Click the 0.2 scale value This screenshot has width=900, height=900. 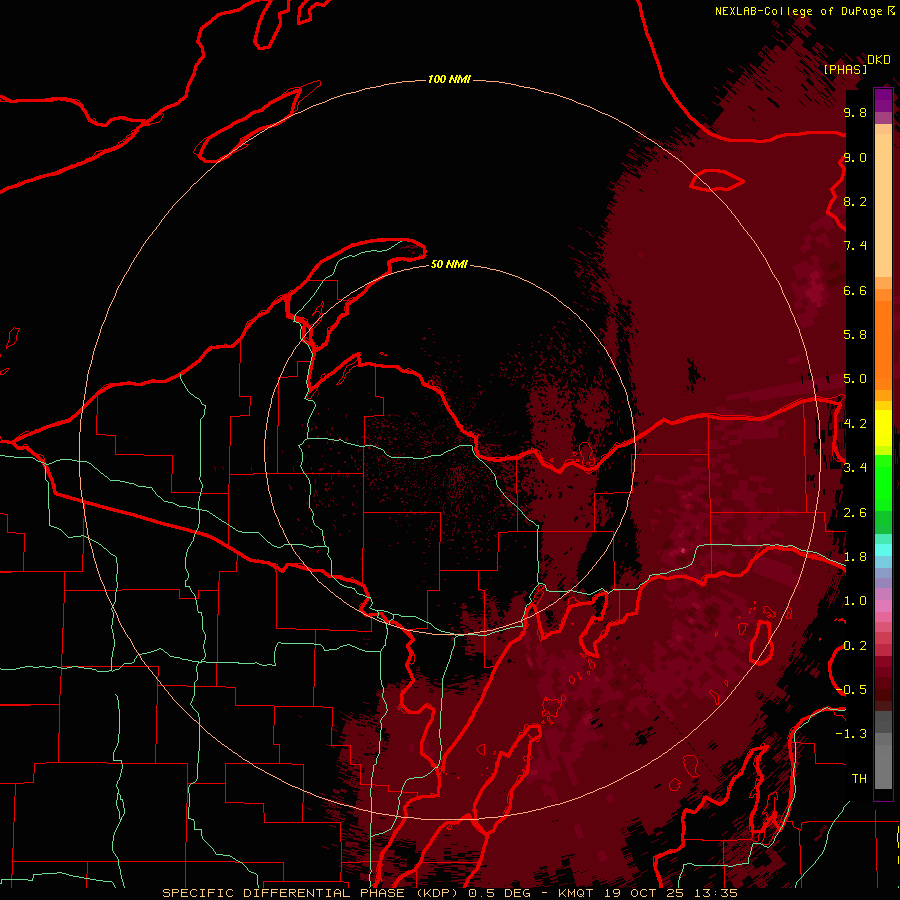coord(855,646)
